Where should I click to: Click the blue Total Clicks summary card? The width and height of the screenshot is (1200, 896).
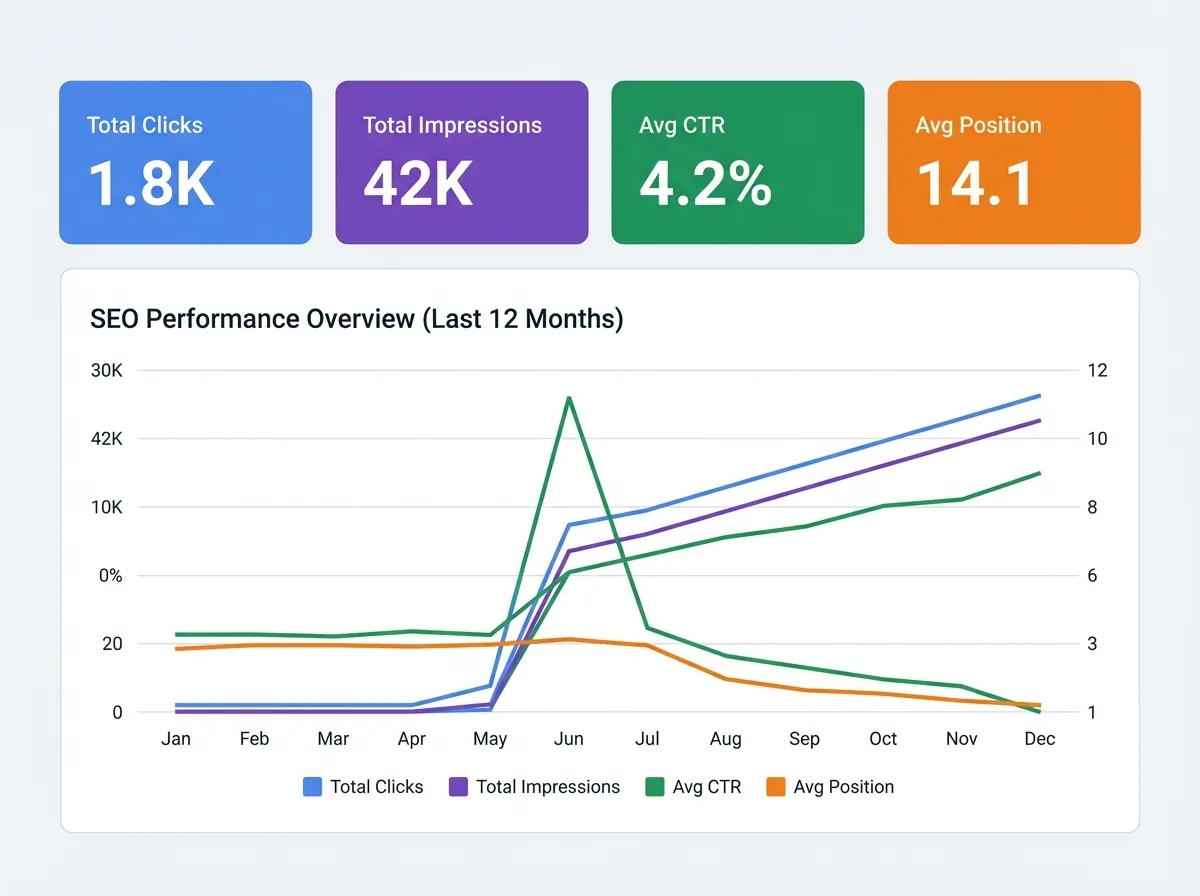click(x=185, y=162)
